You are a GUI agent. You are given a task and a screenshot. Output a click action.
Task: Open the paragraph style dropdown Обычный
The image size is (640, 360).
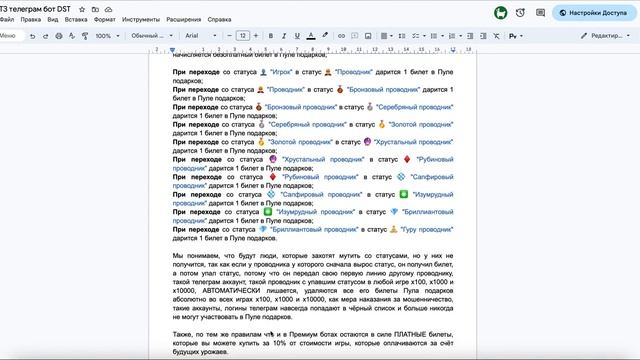pyautogui.click(x=152, y=36)
